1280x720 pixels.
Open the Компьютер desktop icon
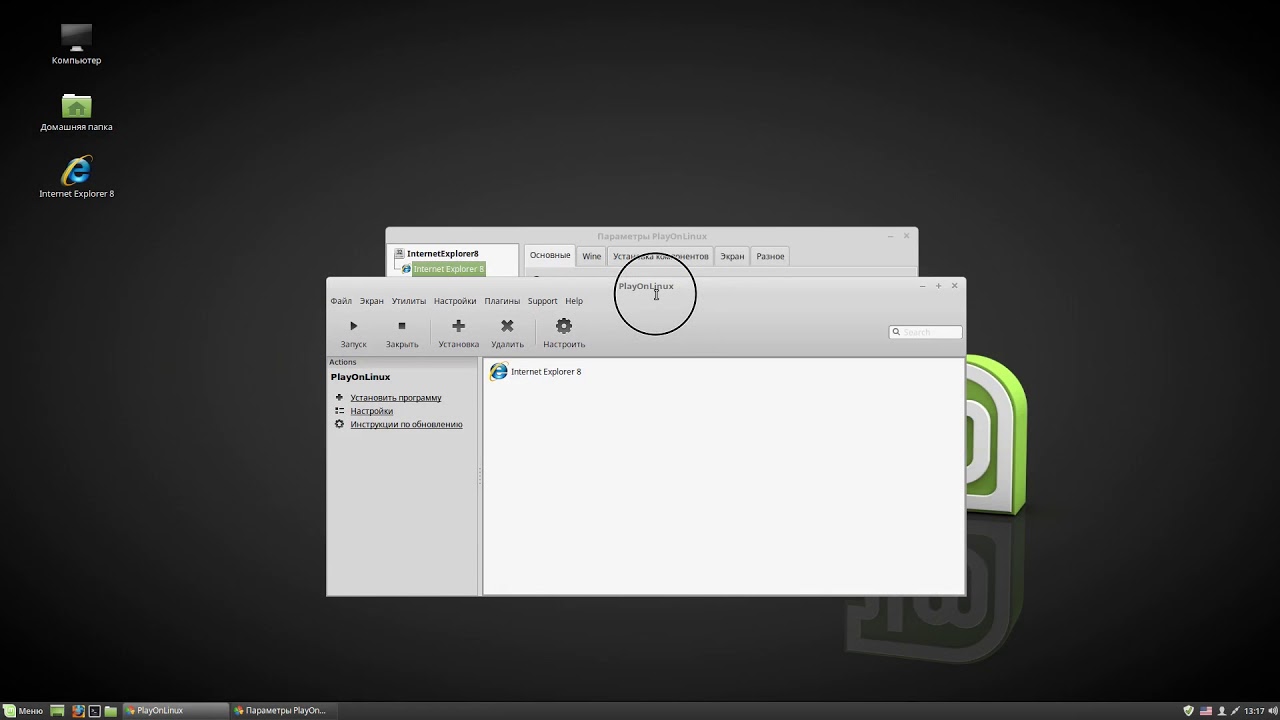click(x=77, y=45)
